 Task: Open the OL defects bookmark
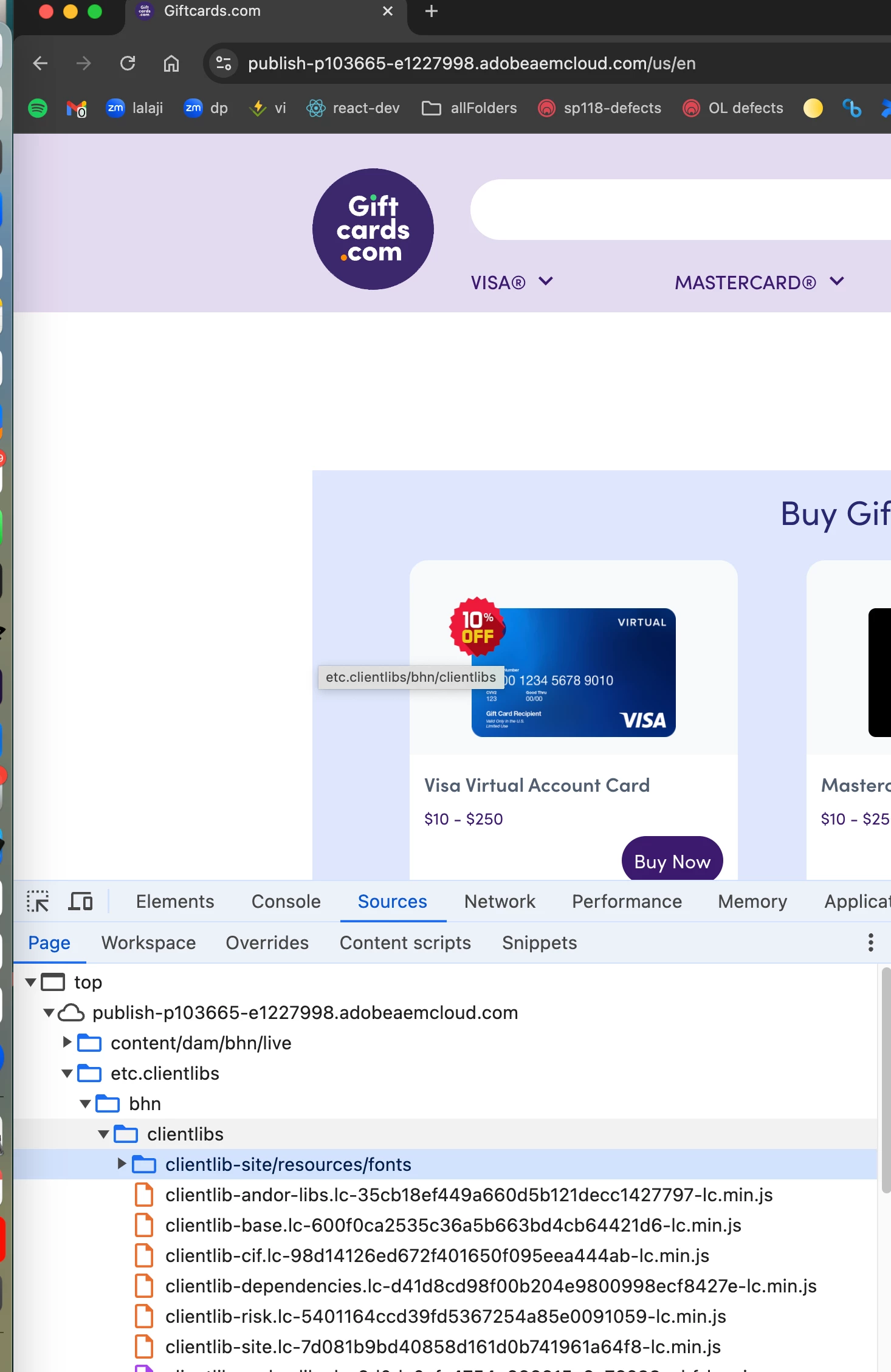(733, 108)
